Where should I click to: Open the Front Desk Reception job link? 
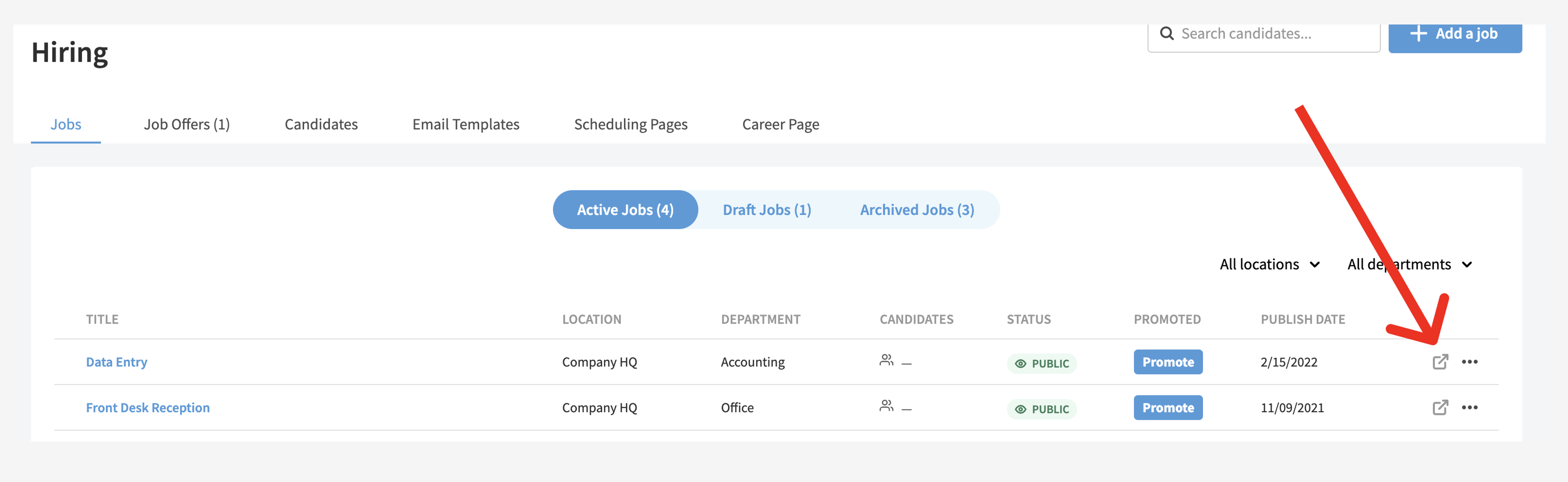click(148, 408)
